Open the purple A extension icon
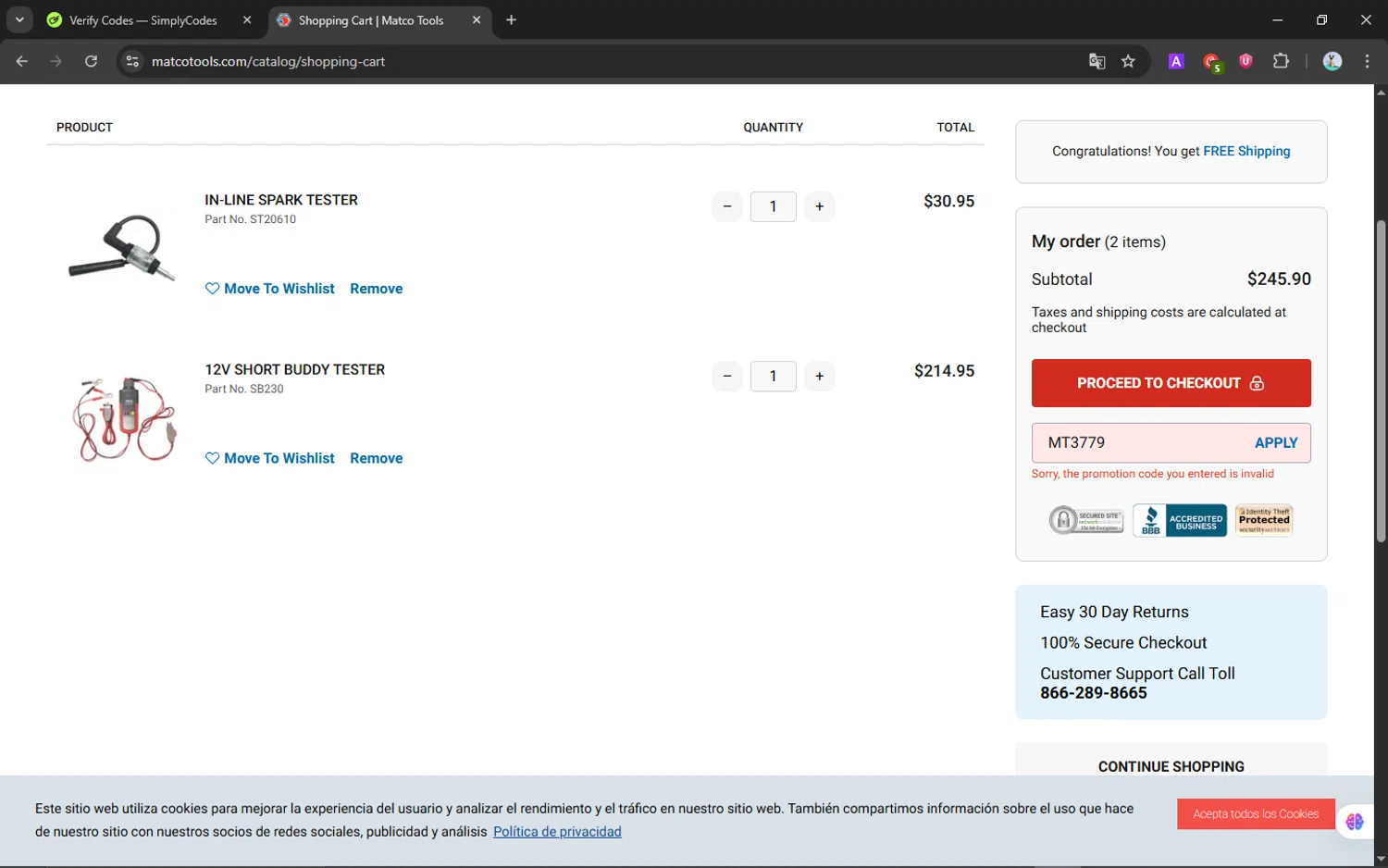 1176,61
